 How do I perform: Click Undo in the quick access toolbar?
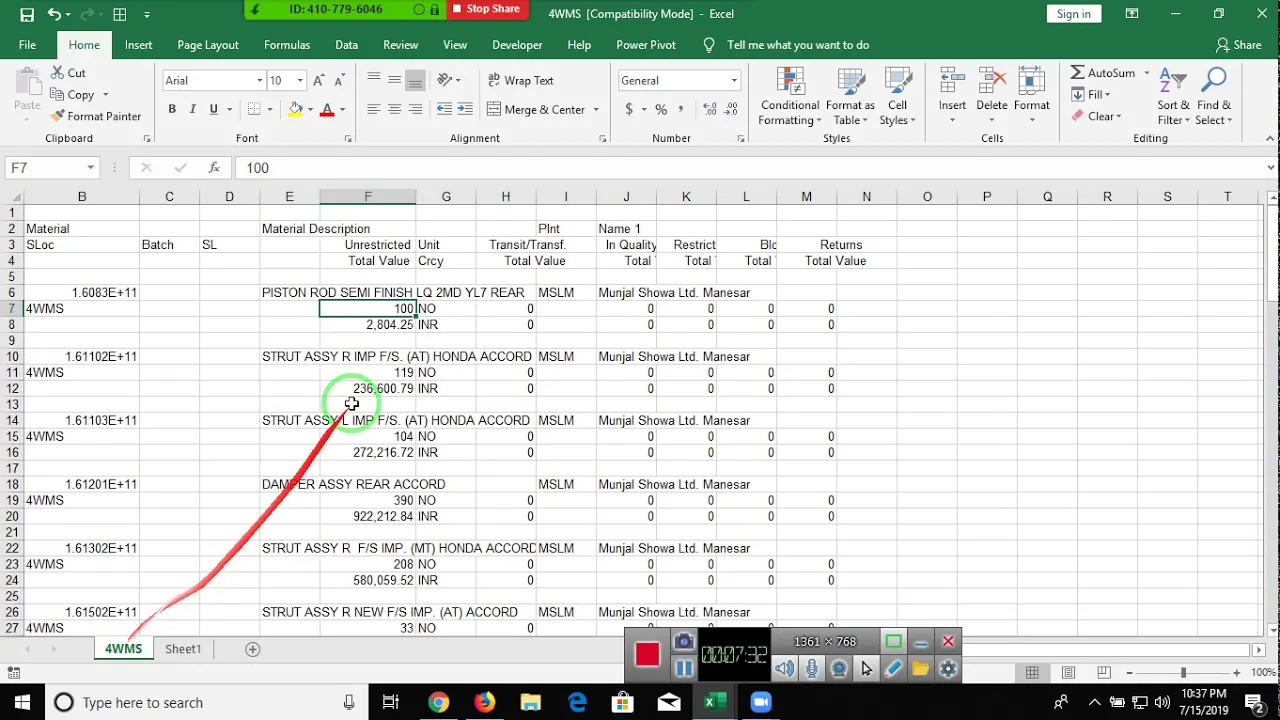point(54,14)
